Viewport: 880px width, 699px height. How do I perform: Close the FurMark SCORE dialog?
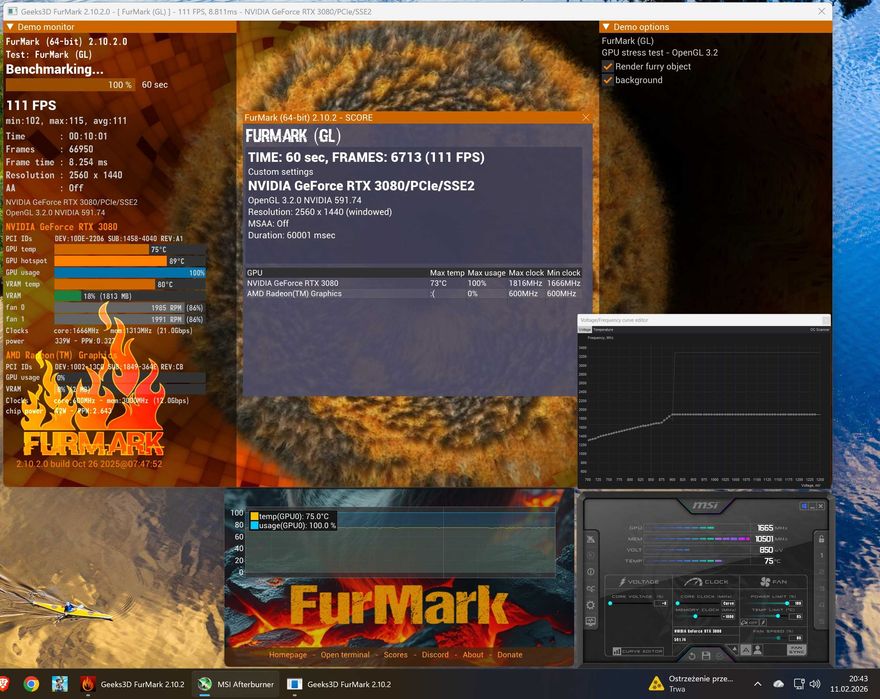tap(586, 117)
